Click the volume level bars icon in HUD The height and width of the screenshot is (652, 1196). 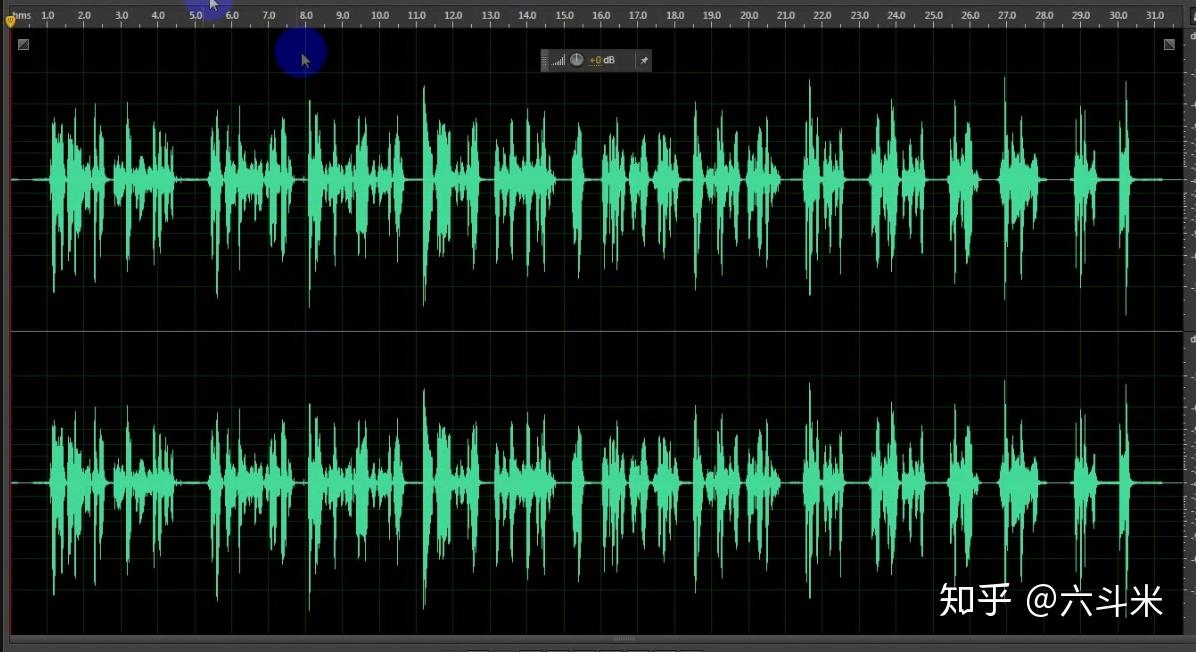pyautogui.click(x=558, y=60)
